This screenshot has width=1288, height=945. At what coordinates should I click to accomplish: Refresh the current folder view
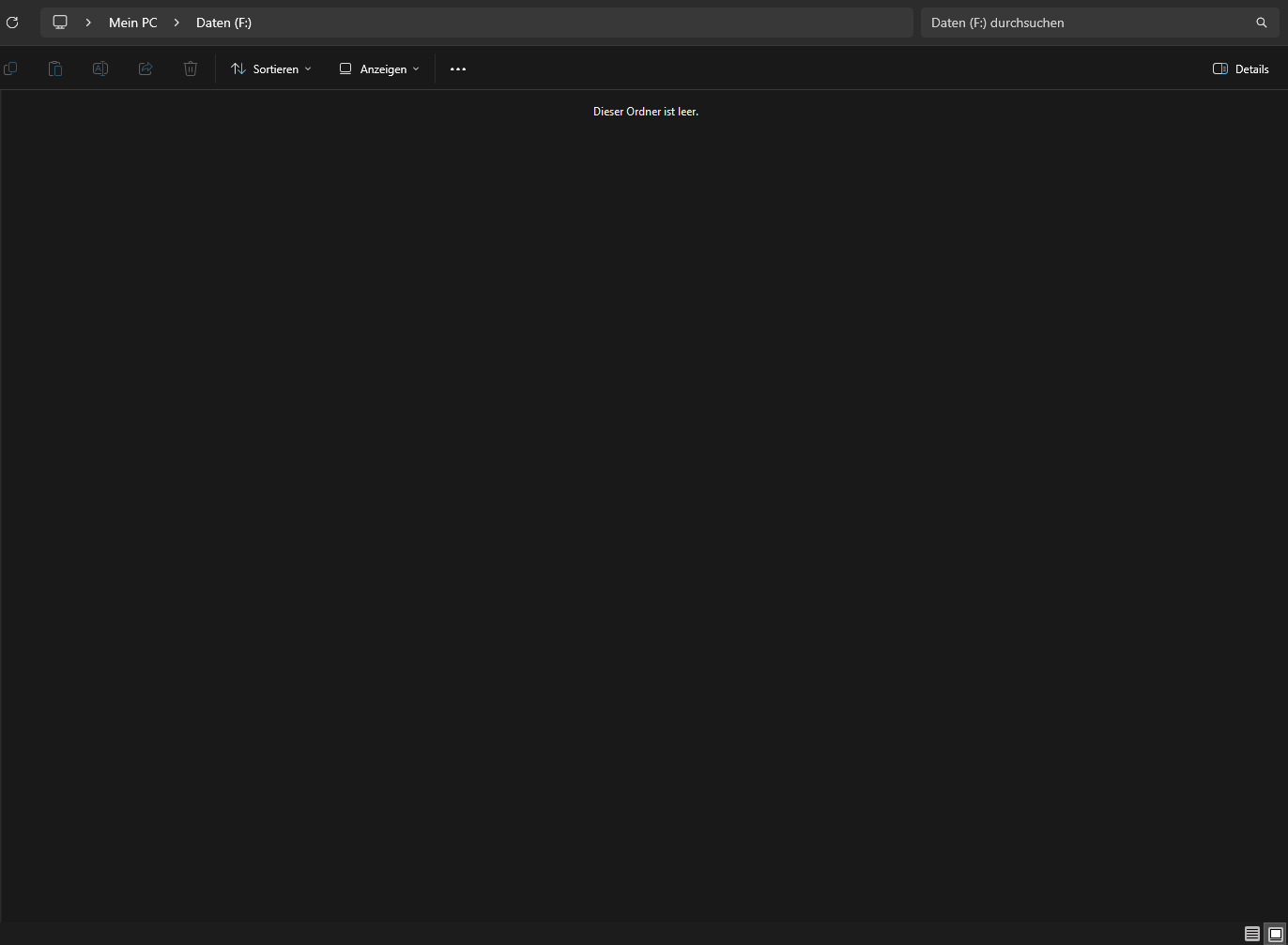coord(12,23)
